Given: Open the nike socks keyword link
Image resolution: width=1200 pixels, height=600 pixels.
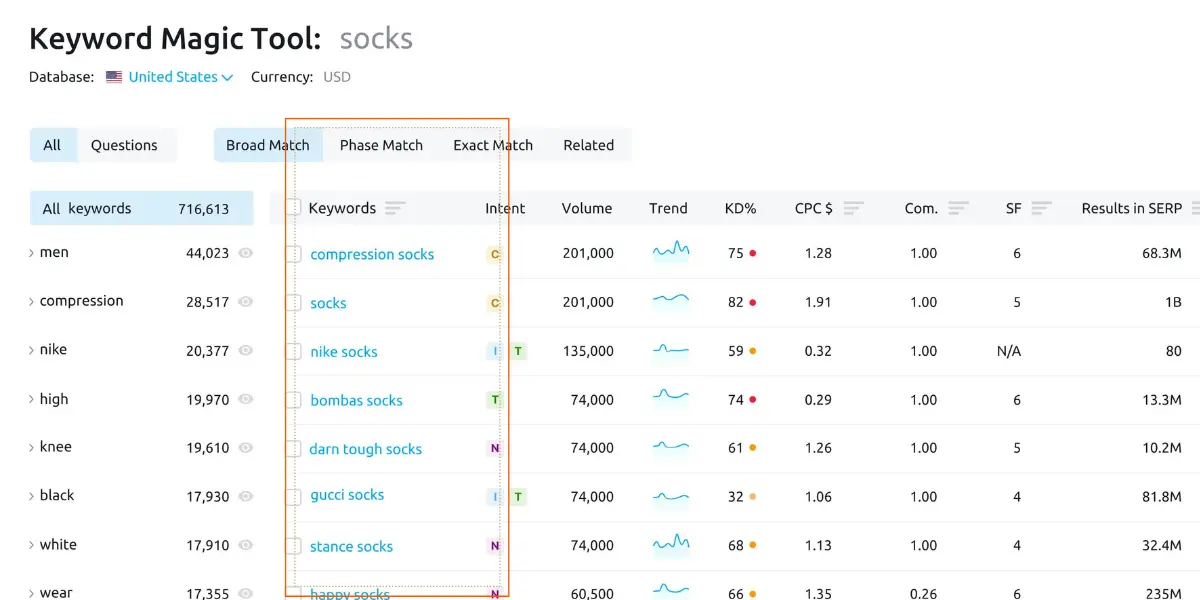Looking at the screenshot, I should (x=344, y=352).
